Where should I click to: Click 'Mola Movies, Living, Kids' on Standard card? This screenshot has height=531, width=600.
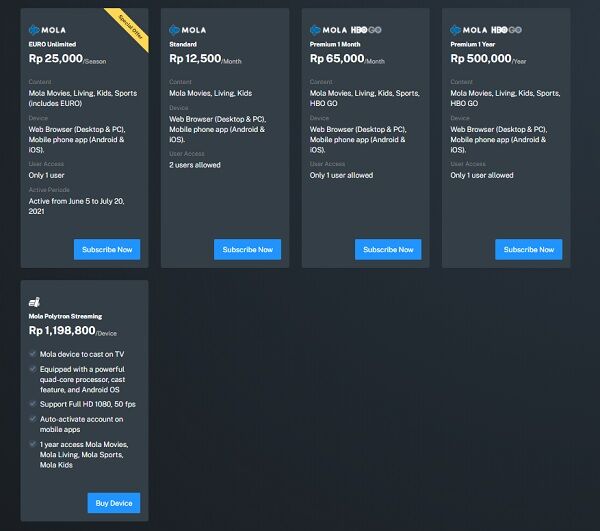pos(210,93)
